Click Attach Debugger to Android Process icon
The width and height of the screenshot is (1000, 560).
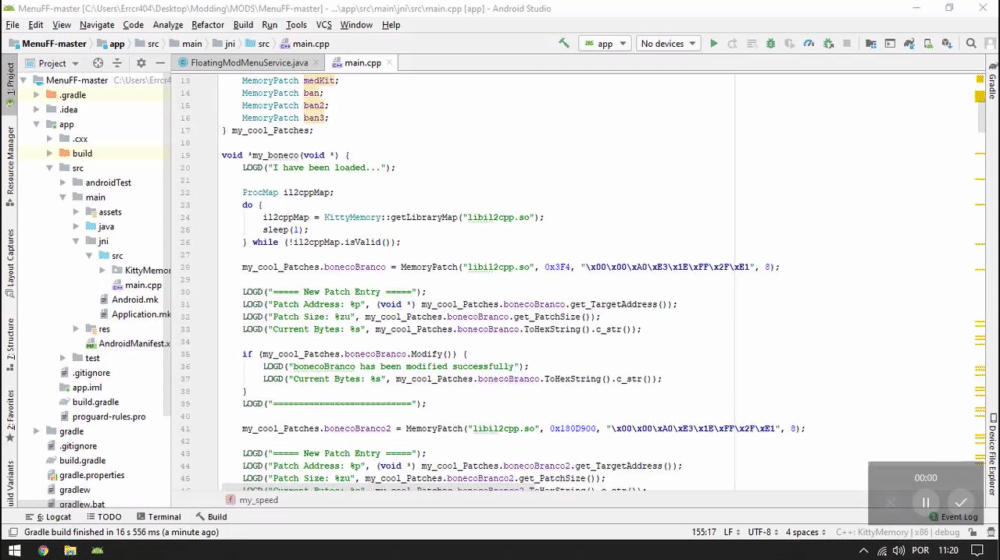coord(828,43)
